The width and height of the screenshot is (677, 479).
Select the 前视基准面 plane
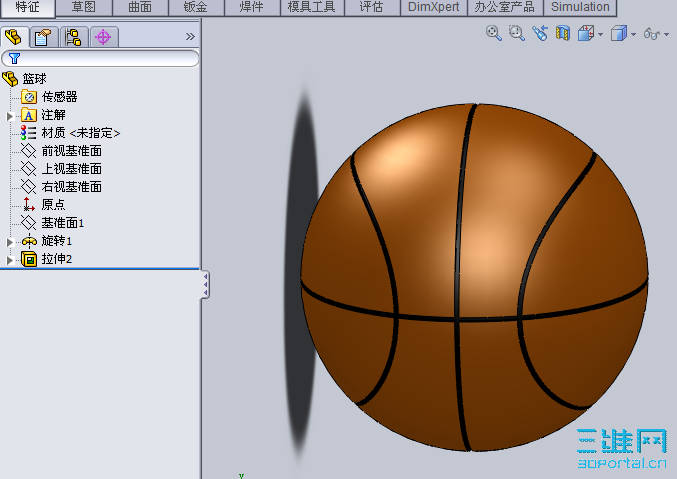(x=72, y=151)
